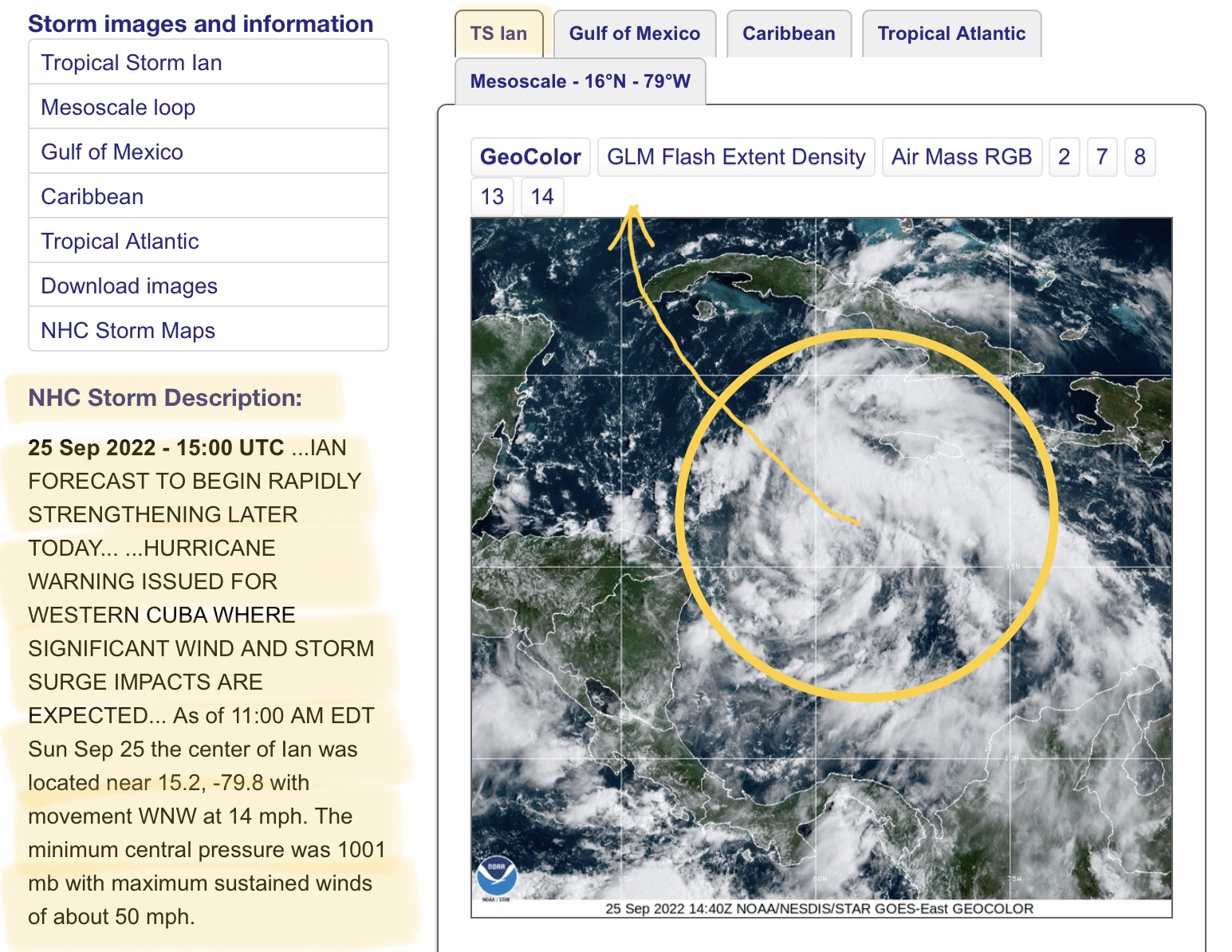This screenshot has height=952, width=1232.
Task: Select band 8 button
Action: pos(1140,157)
